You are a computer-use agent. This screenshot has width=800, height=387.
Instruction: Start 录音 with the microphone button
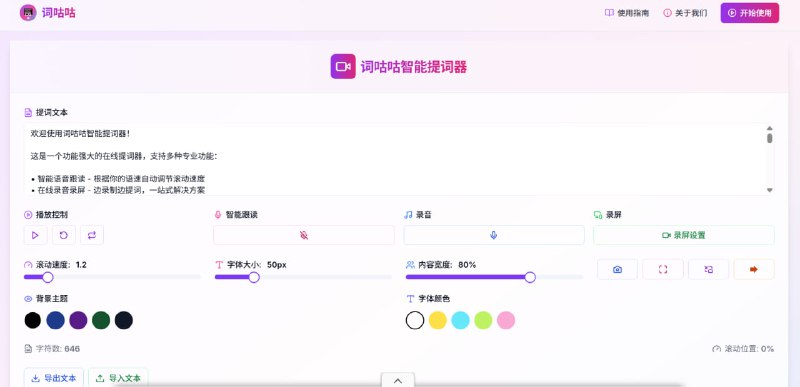tap(494, 235)
